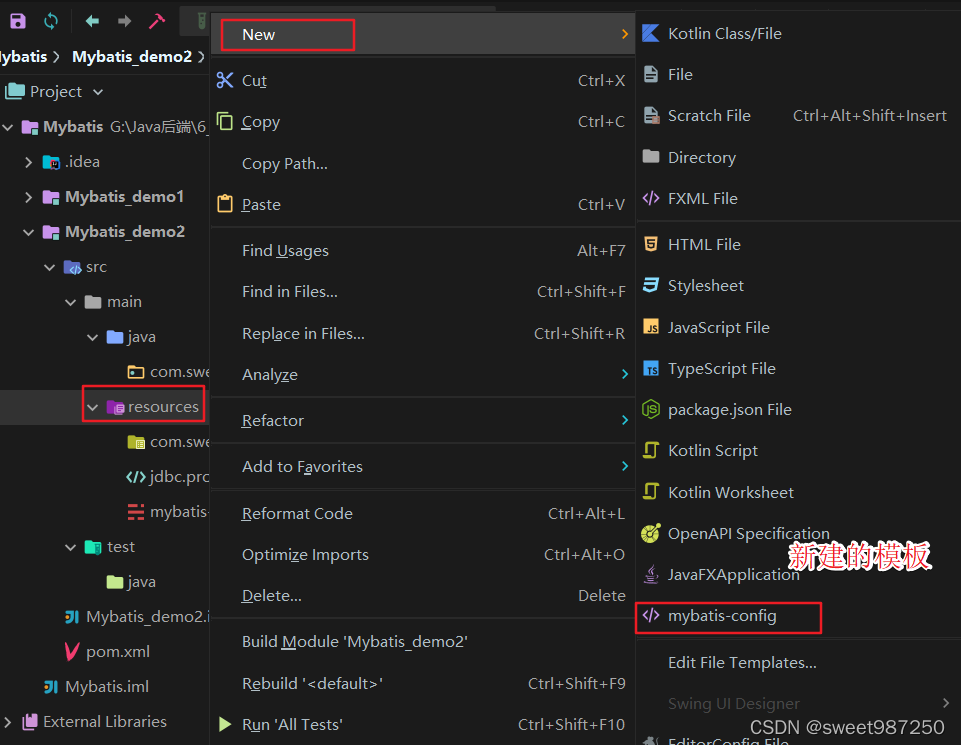Click the pom.xml Maven icon
Screen dimensions: 961x745
[x=72, y=651]
